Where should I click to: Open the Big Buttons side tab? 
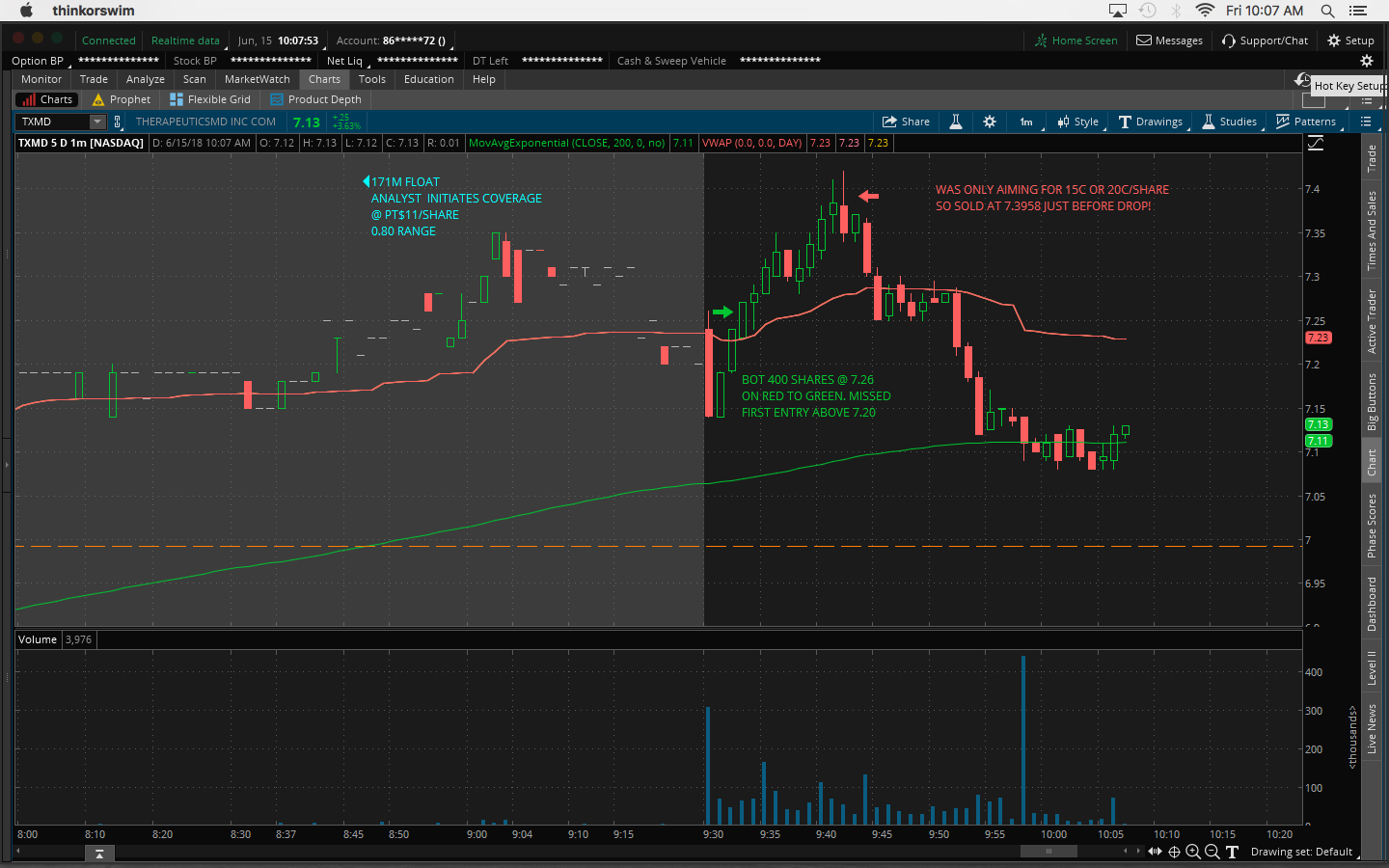click(x=1372, y=402)
